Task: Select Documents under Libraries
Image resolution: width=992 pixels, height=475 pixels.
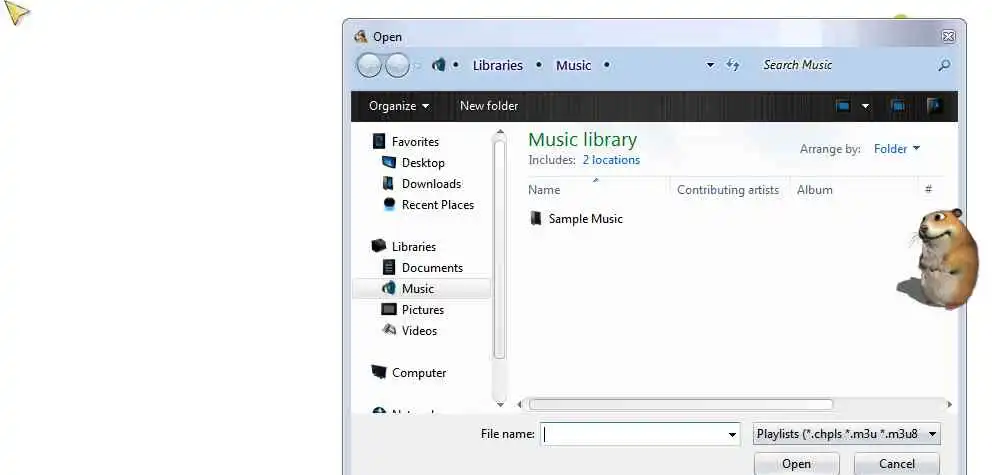Action: (x=432, y=268)
